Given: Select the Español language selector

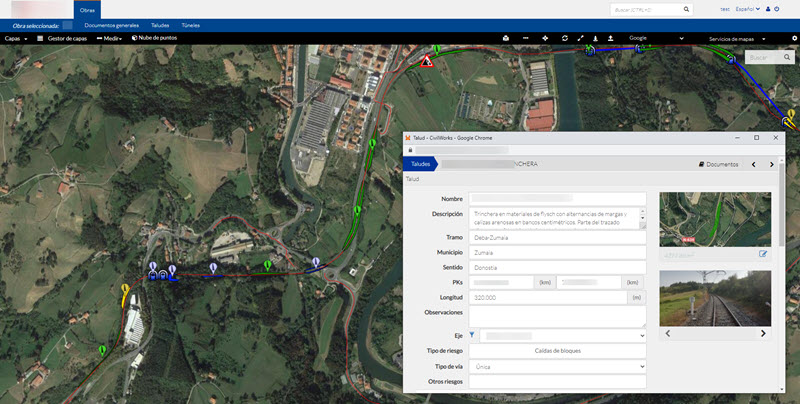Looking at the screenshot, I should click(x=747, y=9).
